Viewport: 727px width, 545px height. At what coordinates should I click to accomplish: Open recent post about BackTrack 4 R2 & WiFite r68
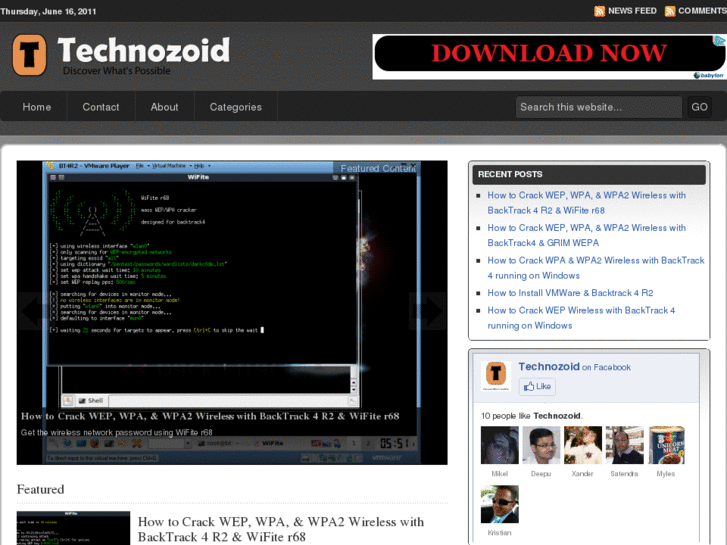pyautogui.click(x=586, y=203)
